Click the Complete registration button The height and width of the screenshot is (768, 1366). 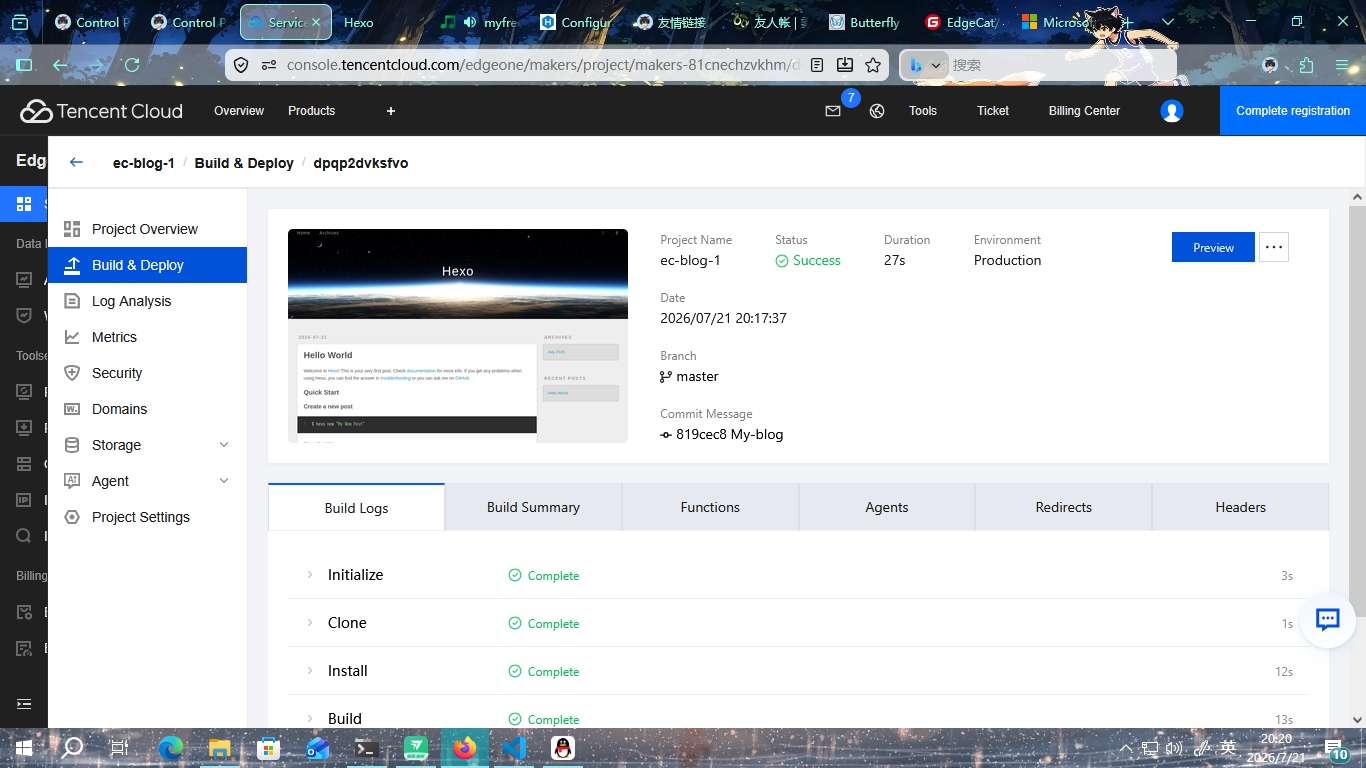pos(1293,111)
